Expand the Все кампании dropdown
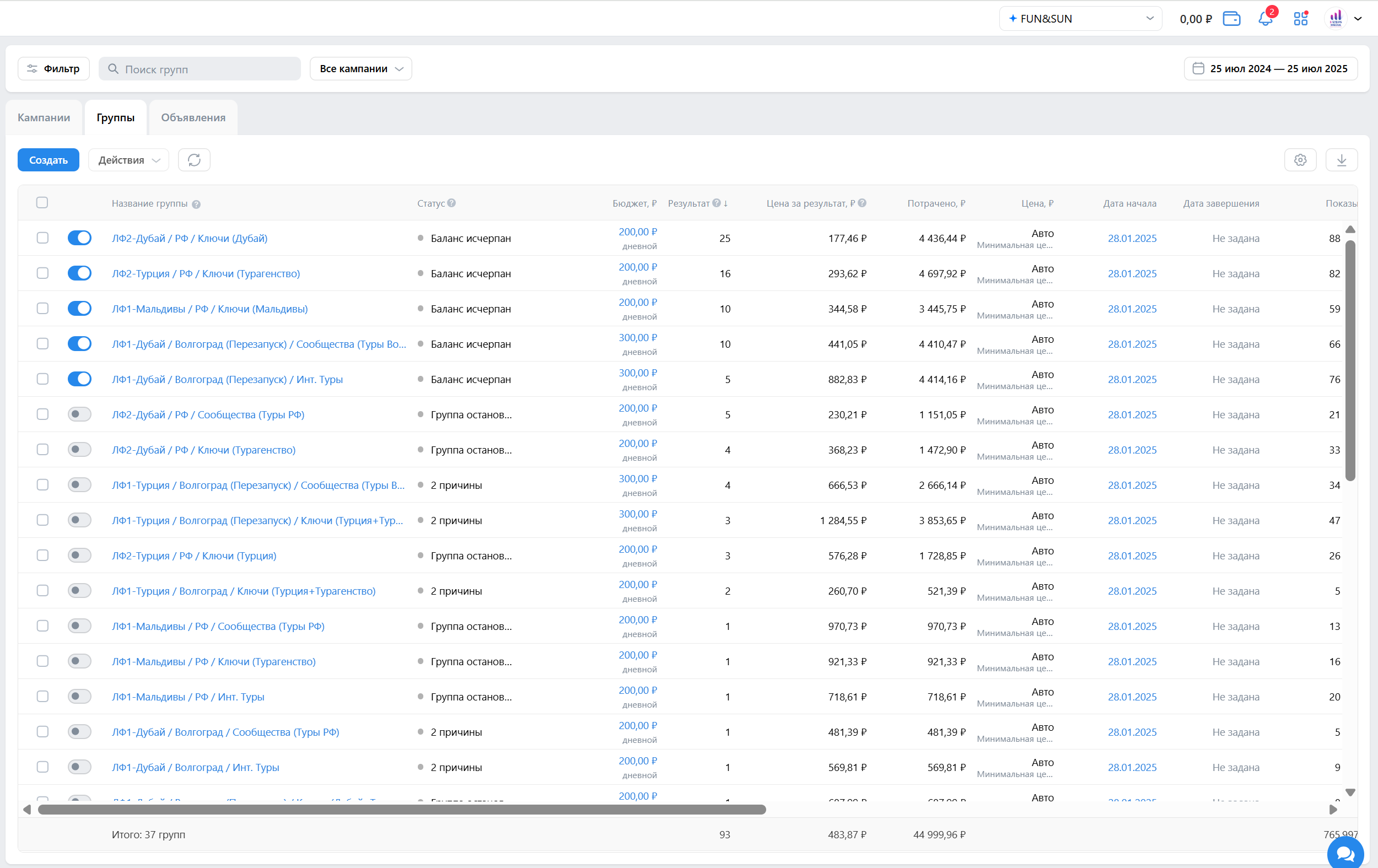This screenshot has height=868, width=1378. 360,69
